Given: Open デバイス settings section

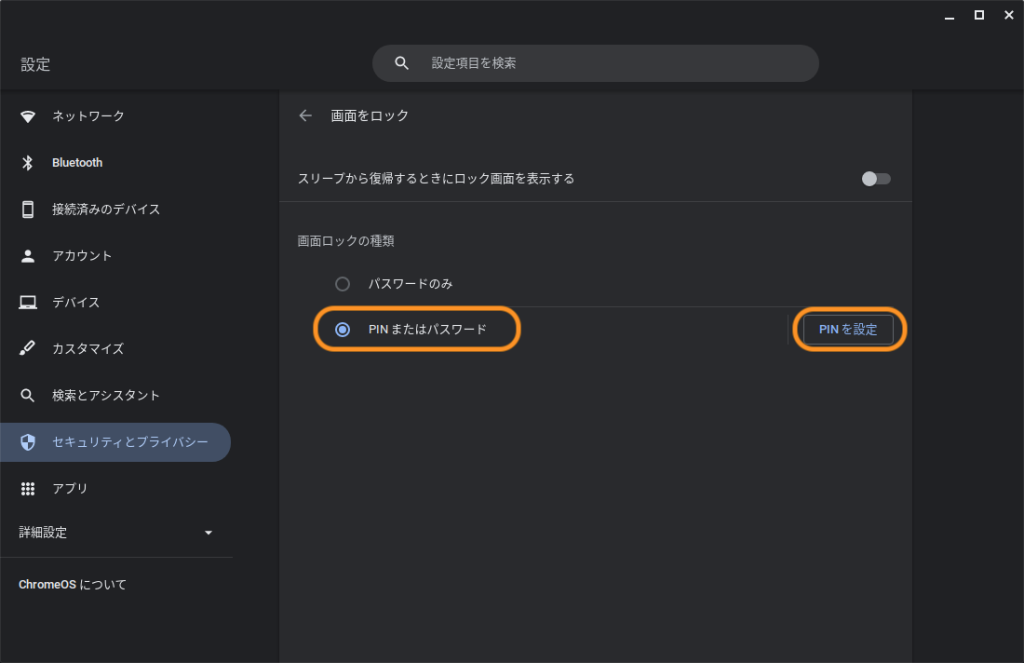Looking at the screenshot, I should click(x=76, y=302).
